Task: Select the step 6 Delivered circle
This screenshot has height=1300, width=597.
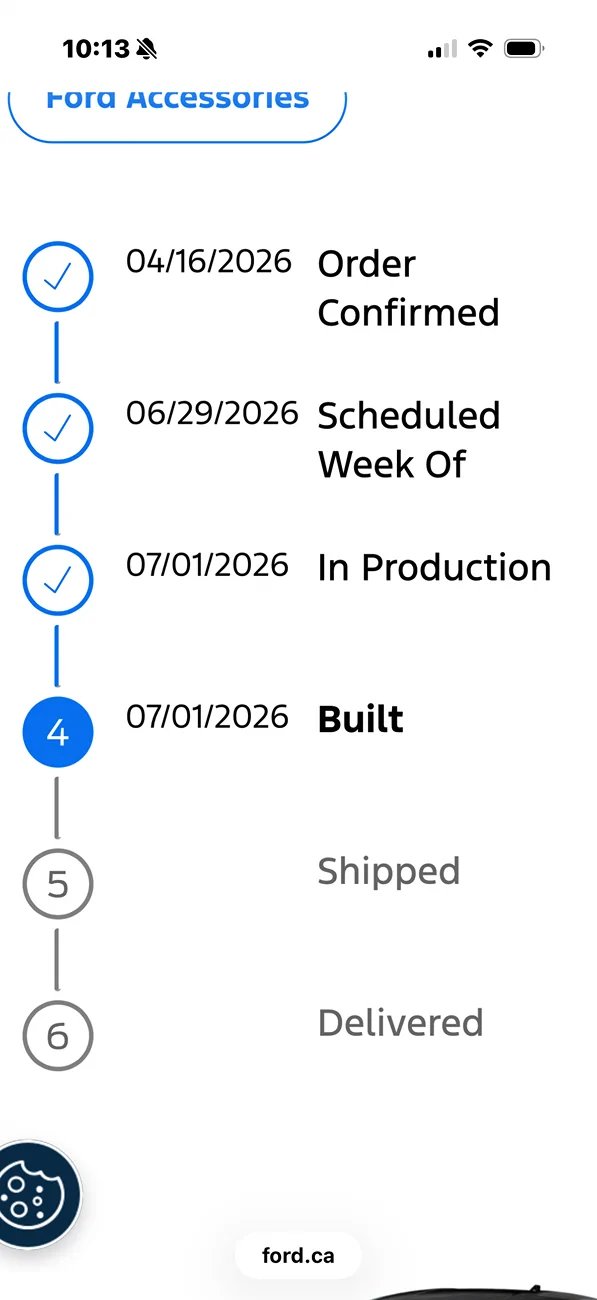Action: (x=58, y=1036)
